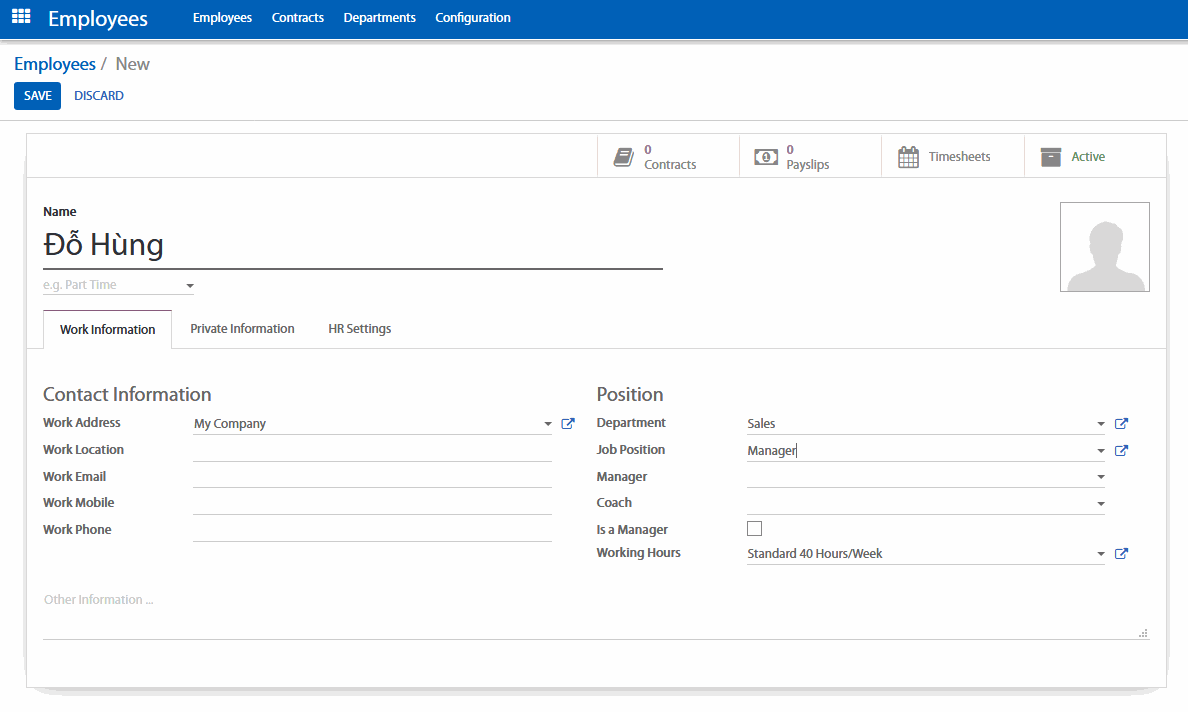
Task: Expand the Manager field dropdown
Action: [1101, 478]
